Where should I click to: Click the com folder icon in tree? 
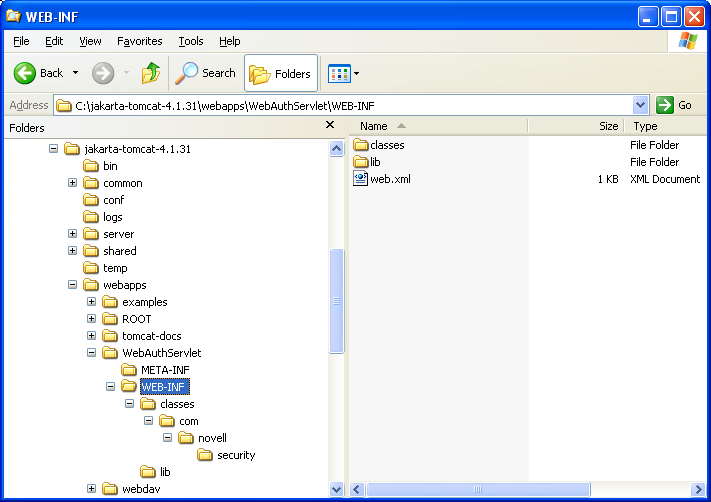(x=167, y=421)
